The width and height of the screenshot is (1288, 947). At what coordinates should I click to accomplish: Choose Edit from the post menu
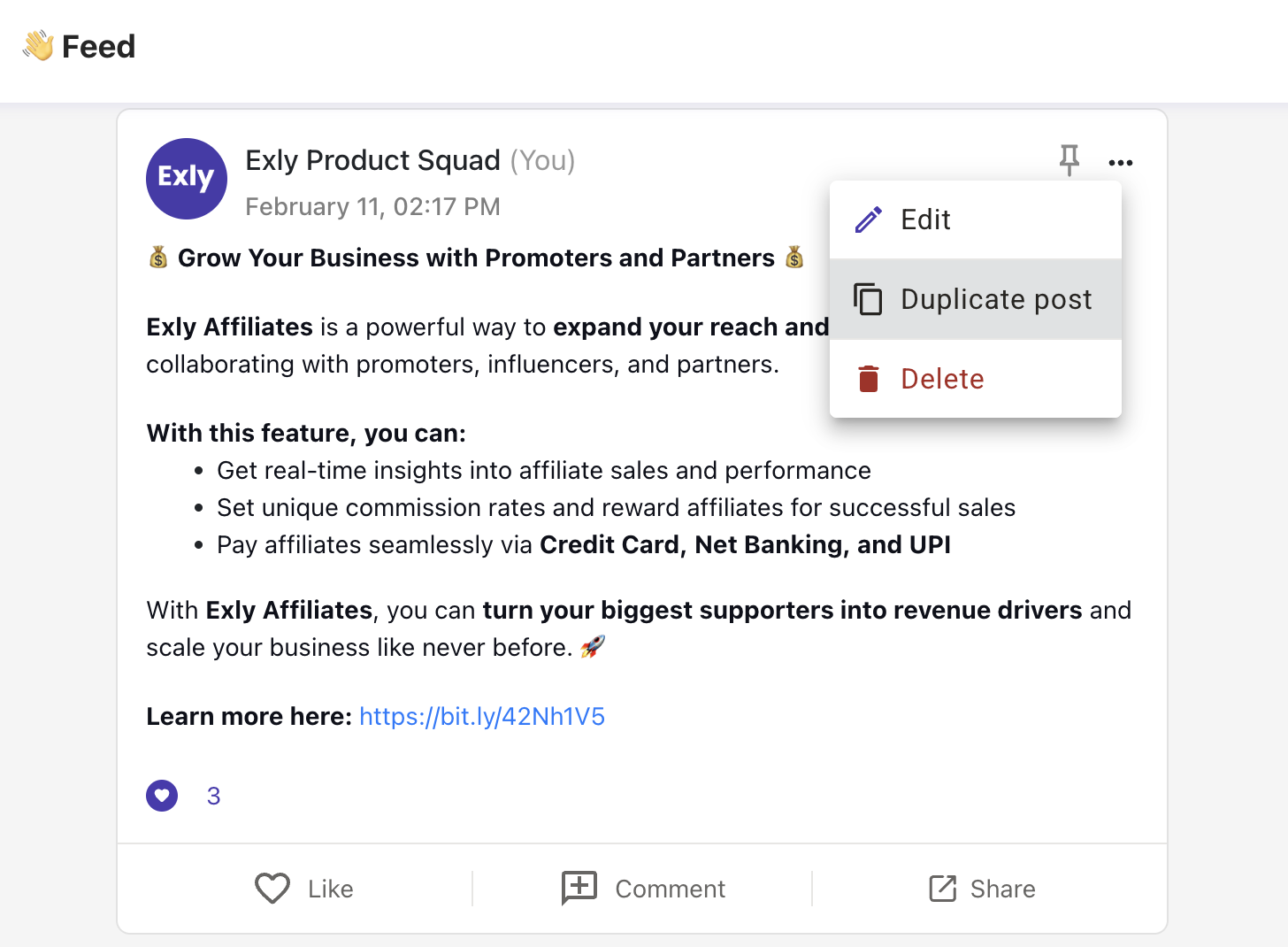point(976,219)
